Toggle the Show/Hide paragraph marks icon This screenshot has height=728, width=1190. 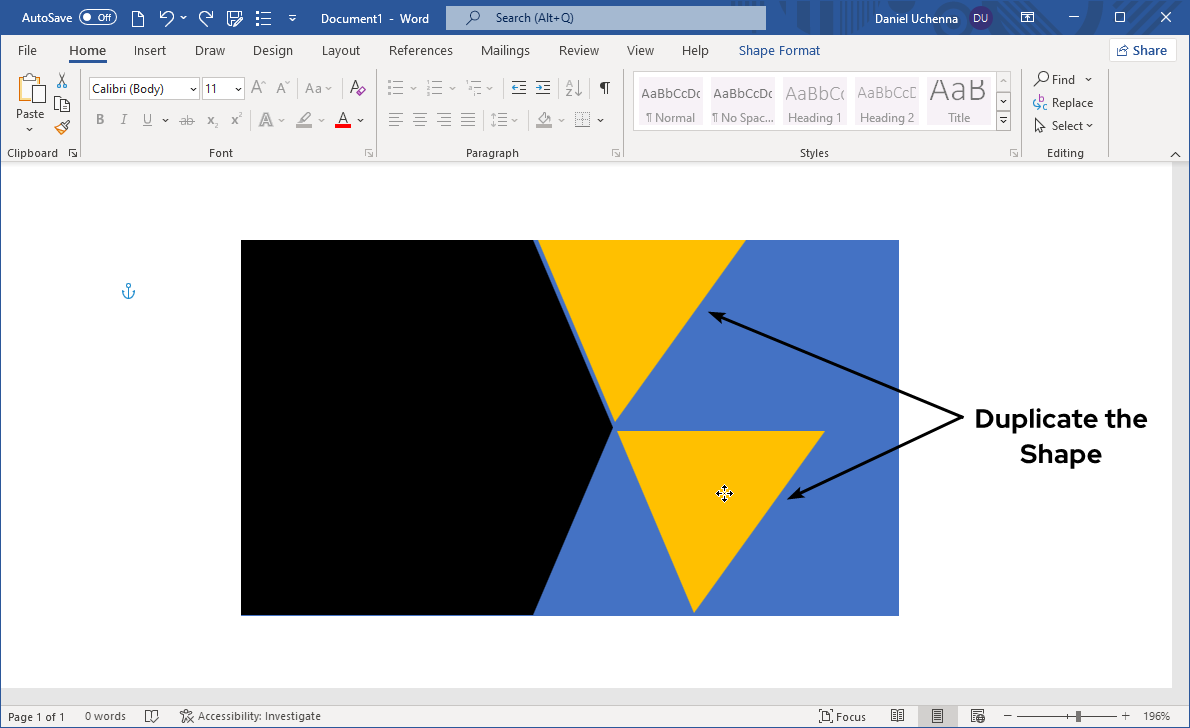click(x=604, y=88)
